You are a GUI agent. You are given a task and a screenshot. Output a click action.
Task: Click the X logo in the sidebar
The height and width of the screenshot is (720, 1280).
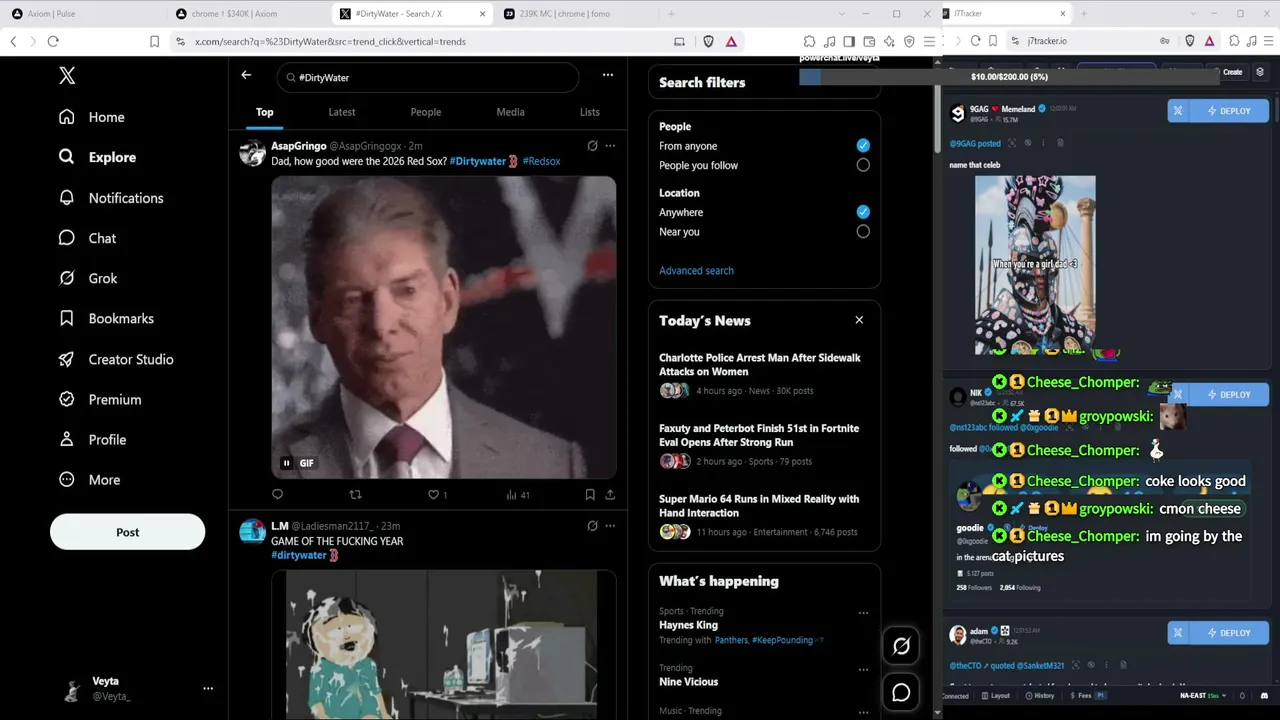(67, 76)
